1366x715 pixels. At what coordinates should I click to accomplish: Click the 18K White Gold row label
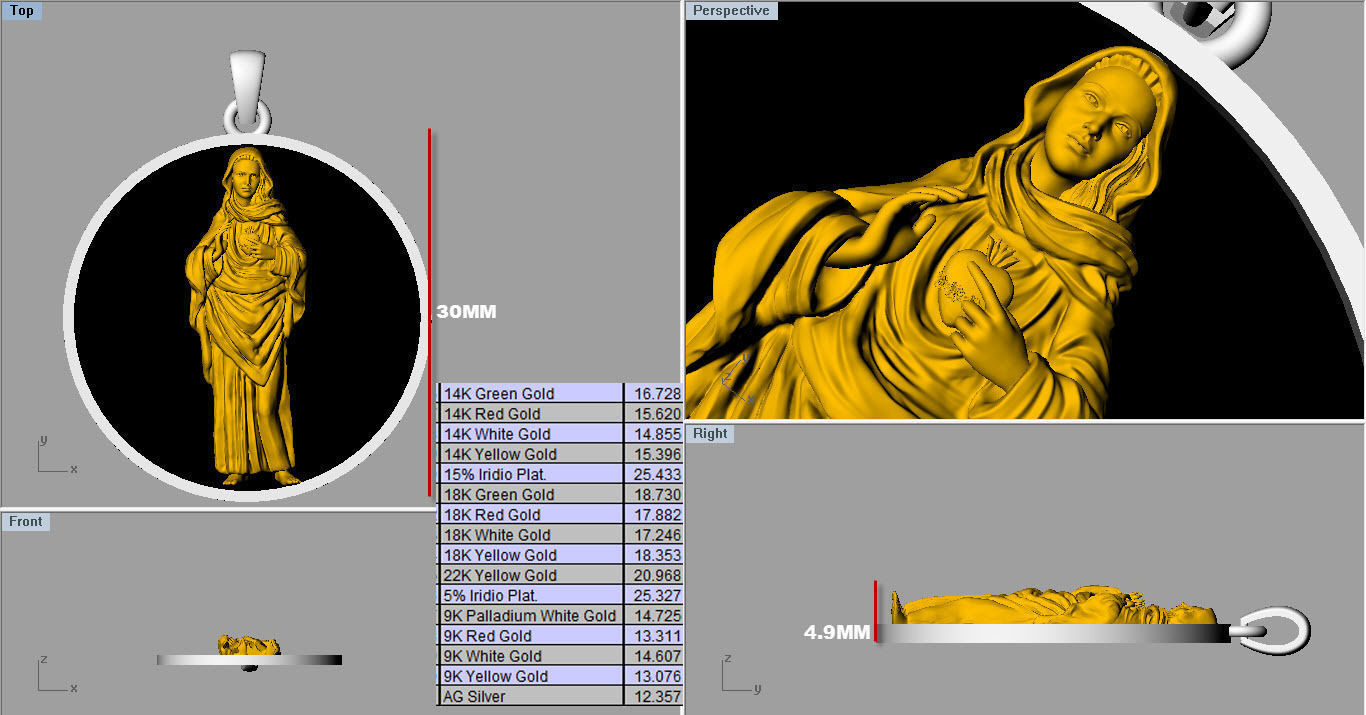[497, 535]
